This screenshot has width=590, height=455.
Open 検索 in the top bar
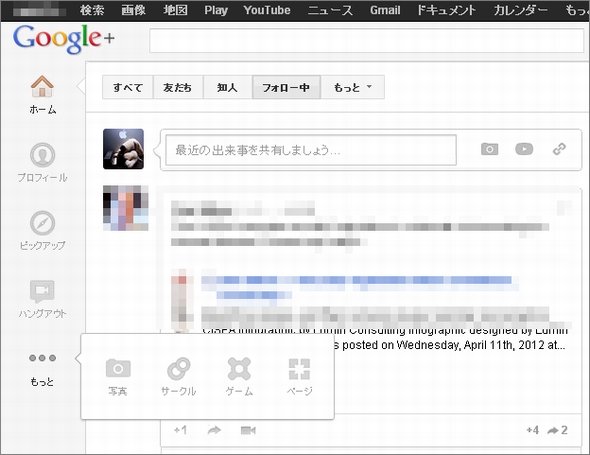coord(92,10)
